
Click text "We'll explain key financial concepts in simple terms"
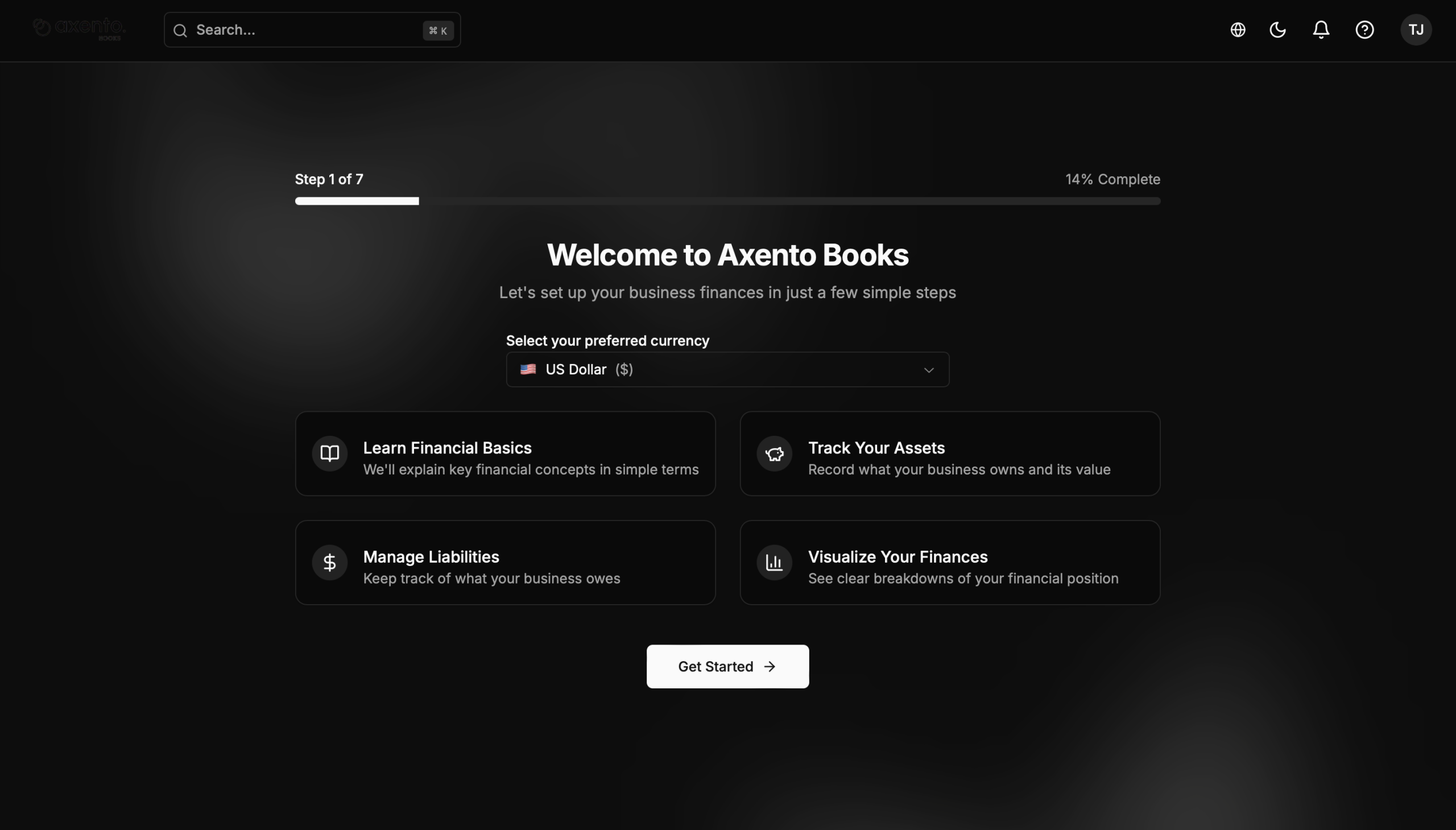pos(531,470)
